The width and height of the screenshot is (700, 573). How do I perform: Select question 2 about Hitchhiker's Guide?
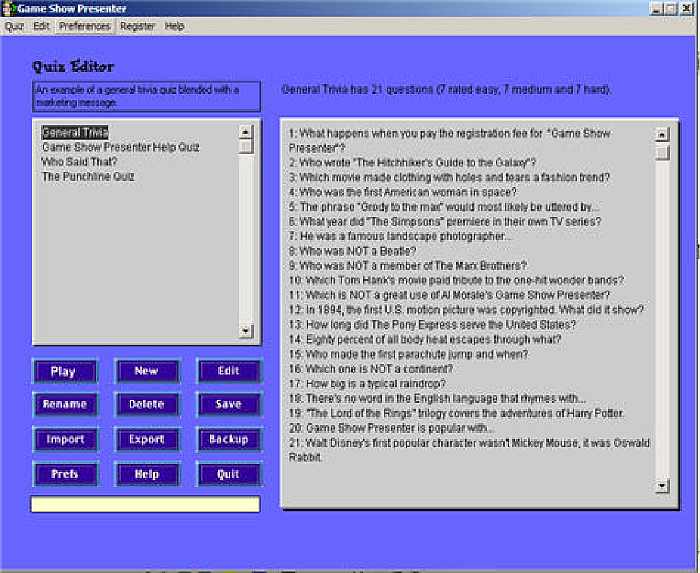412,162
